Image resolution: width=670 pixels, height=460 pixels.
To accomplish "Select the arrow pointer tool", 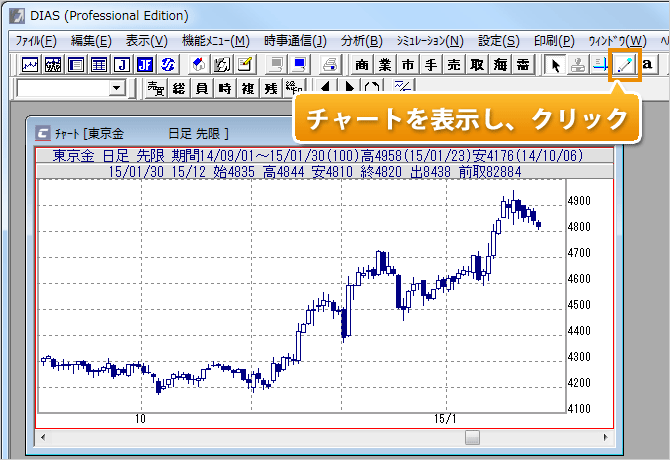I will 557,65.
